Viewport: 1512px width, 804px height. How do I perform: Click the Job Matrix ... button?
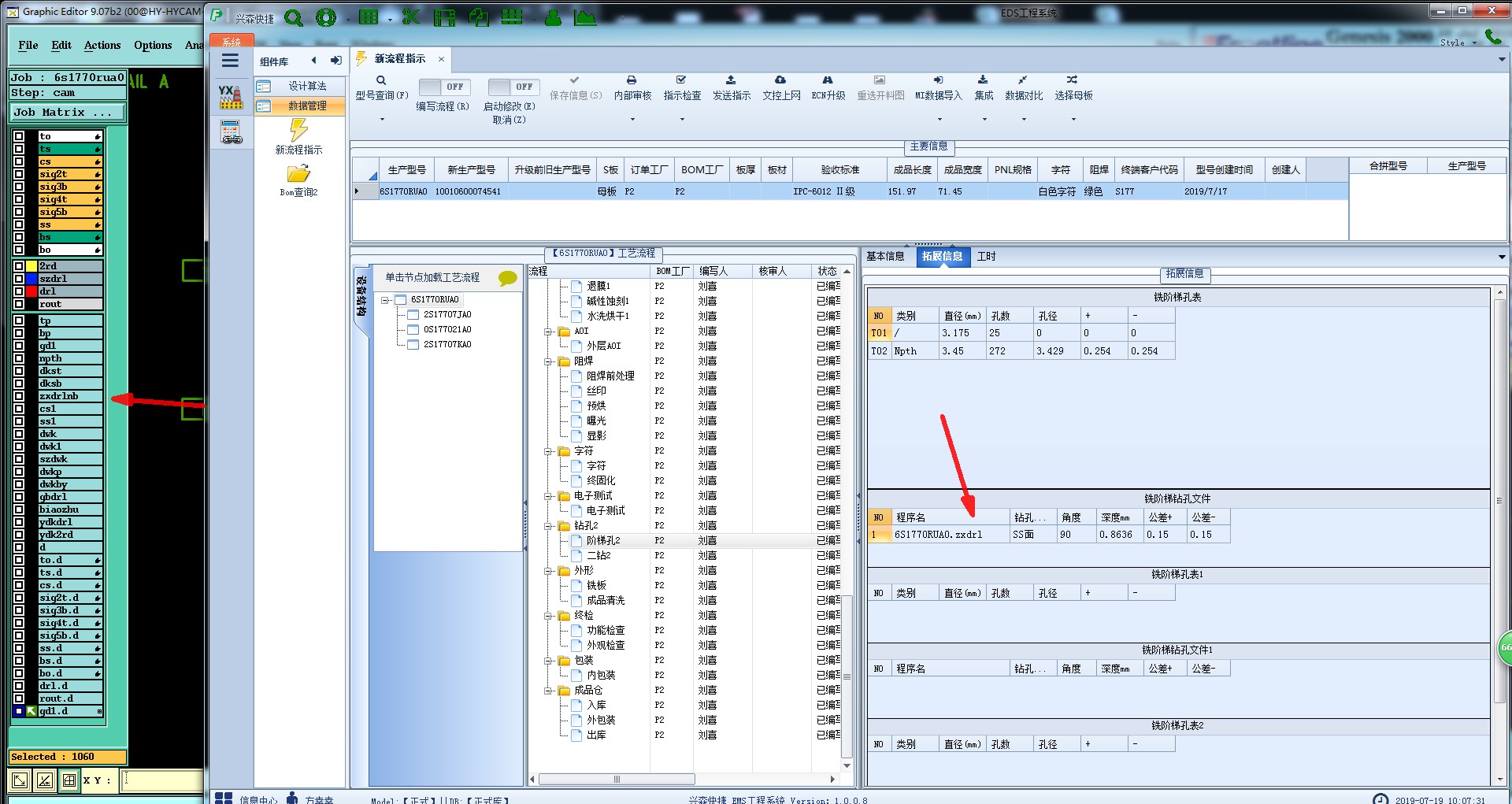point(67,113)
